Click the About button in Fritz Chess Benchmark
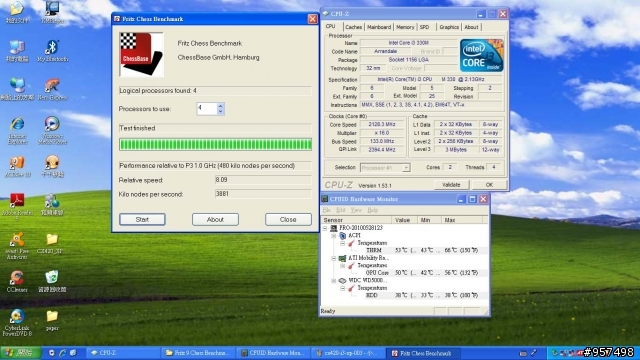The image size is (640, 360). 215,220
